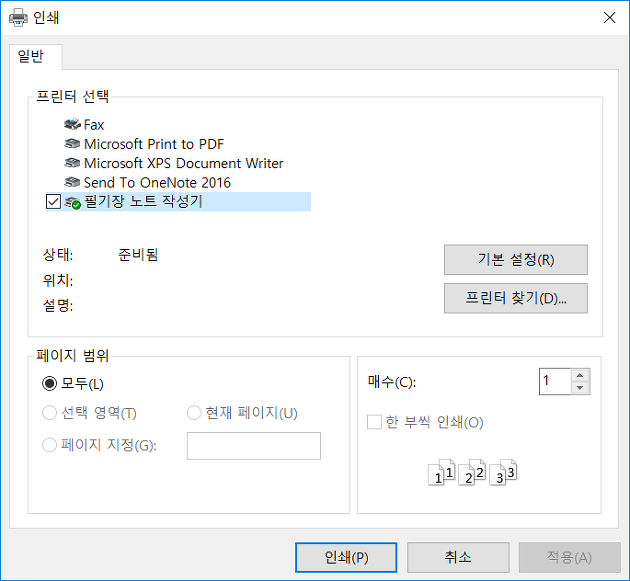The image size is (630, 581).
Task: Click the Microsoft XPS Document Writer icon
Action: point(72,163)
